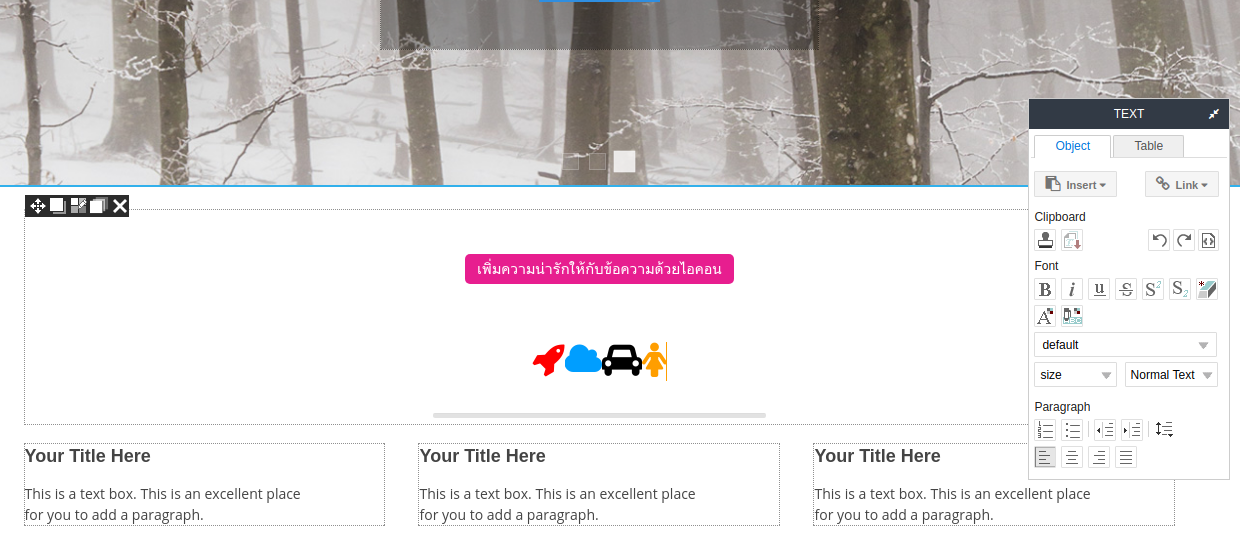This screenshot has height=544, width=1240.
Task: Click the layers stack icon on the block toolbar
Action: (98, 206)
